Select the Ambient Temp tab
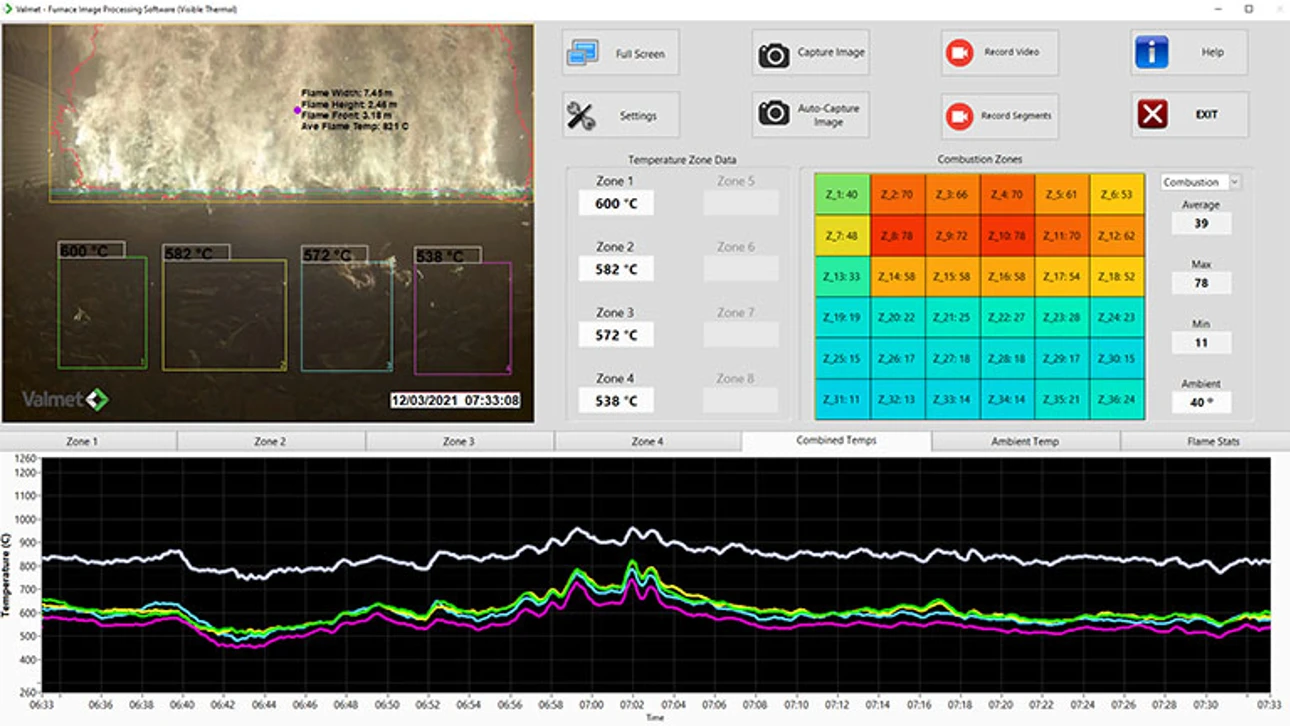Screen dimensions: 1290x726 1024,441
